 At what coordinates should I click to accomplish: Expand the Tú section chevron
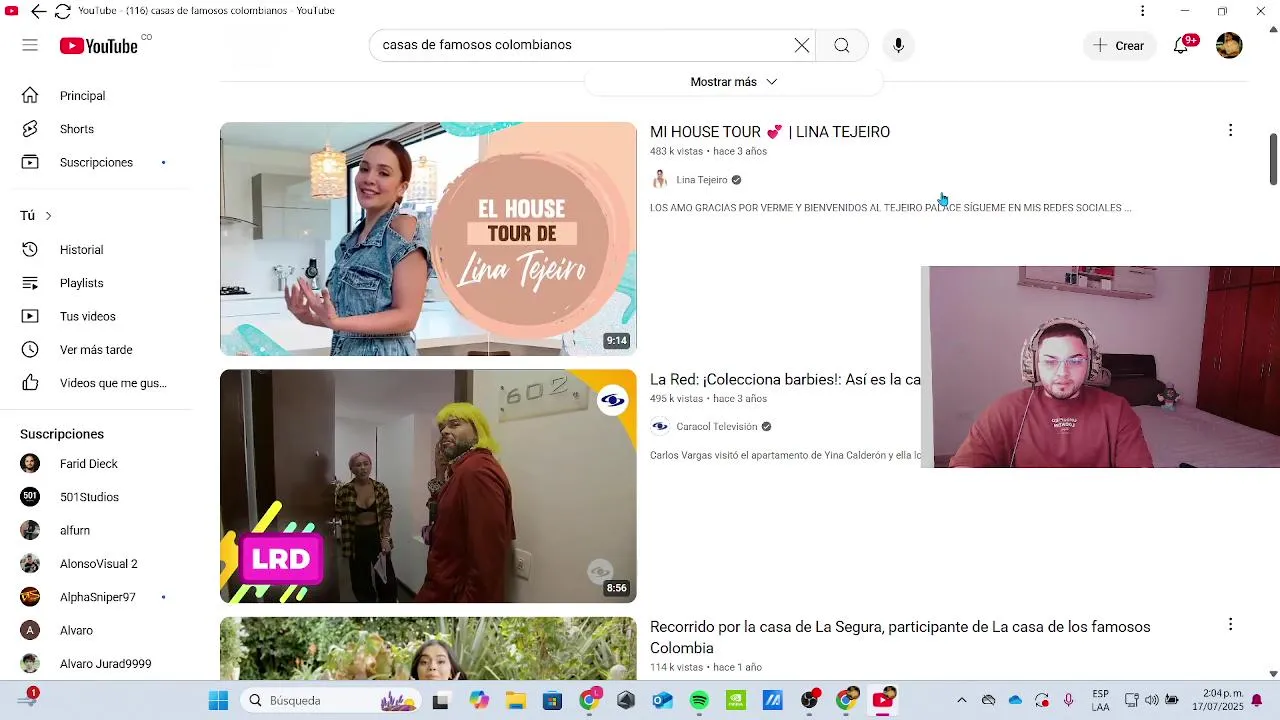tap(48, 216)
